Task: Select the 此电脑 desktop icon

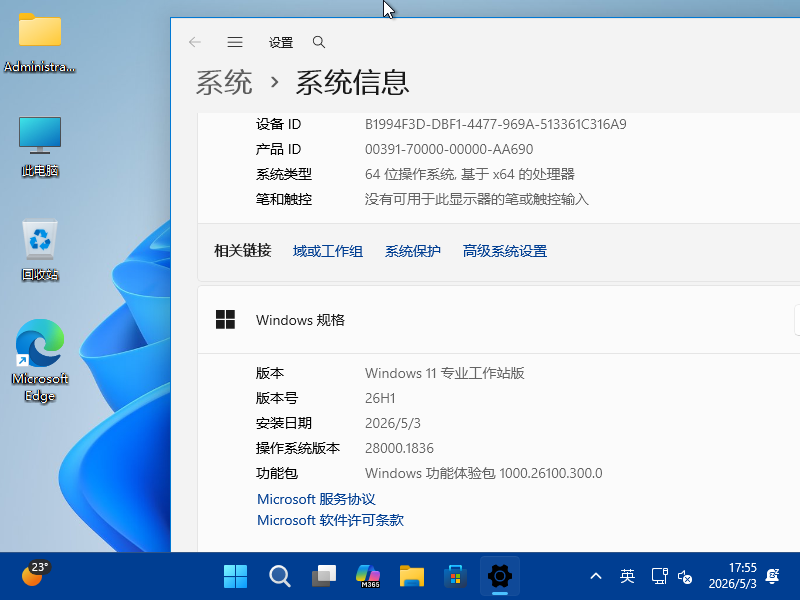Action: [40, 146]
